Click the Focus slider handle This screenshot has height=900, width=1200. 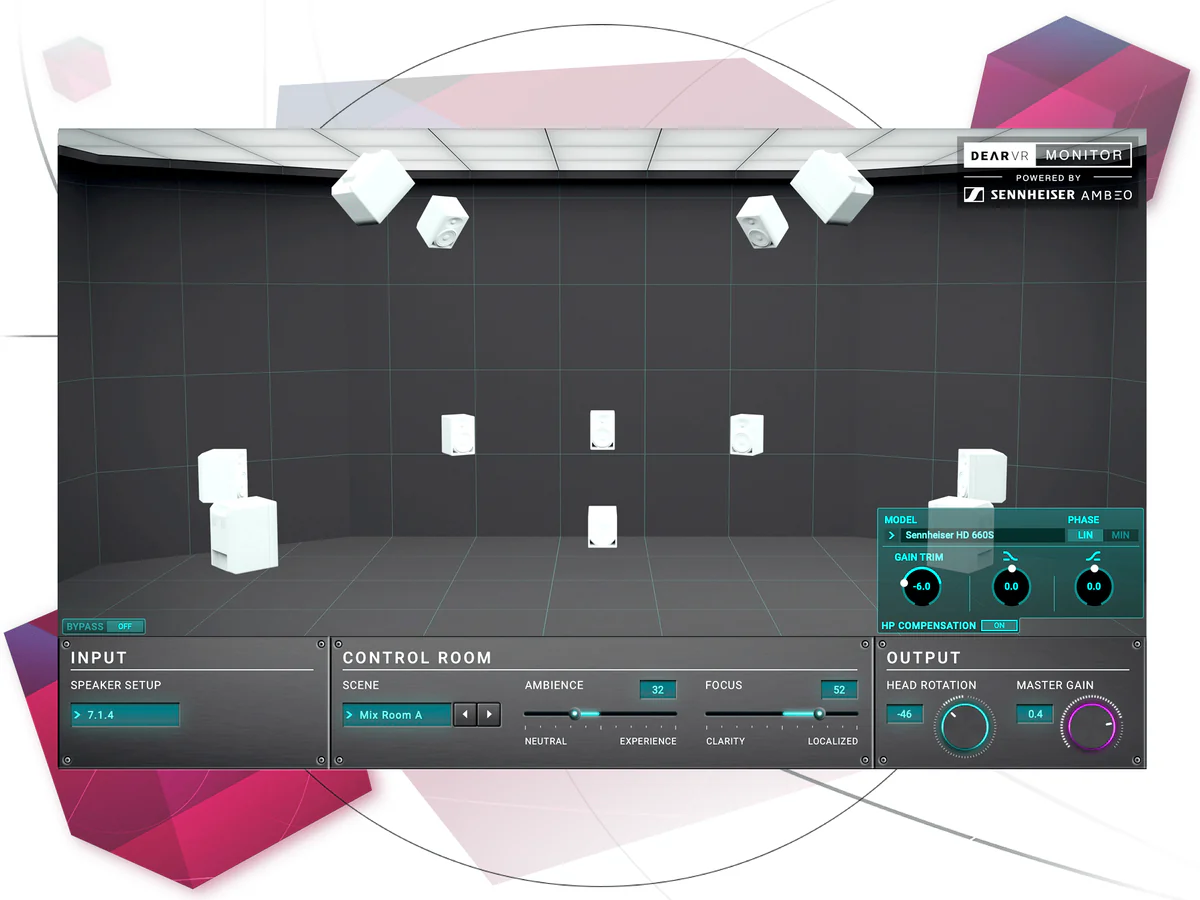pos(819,714)
